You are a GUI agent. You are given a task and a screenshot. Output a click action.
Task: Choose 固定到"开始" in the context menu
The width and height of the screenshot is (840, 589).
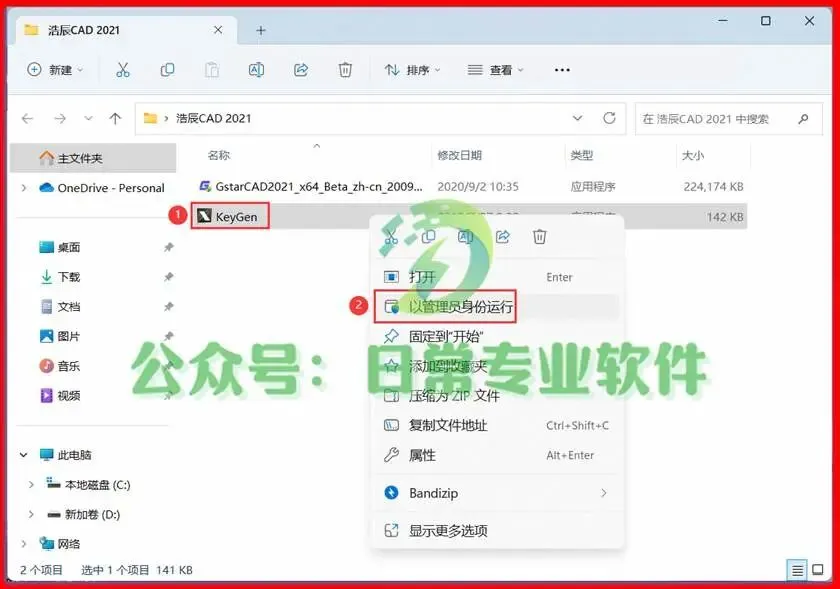(497, 336)
